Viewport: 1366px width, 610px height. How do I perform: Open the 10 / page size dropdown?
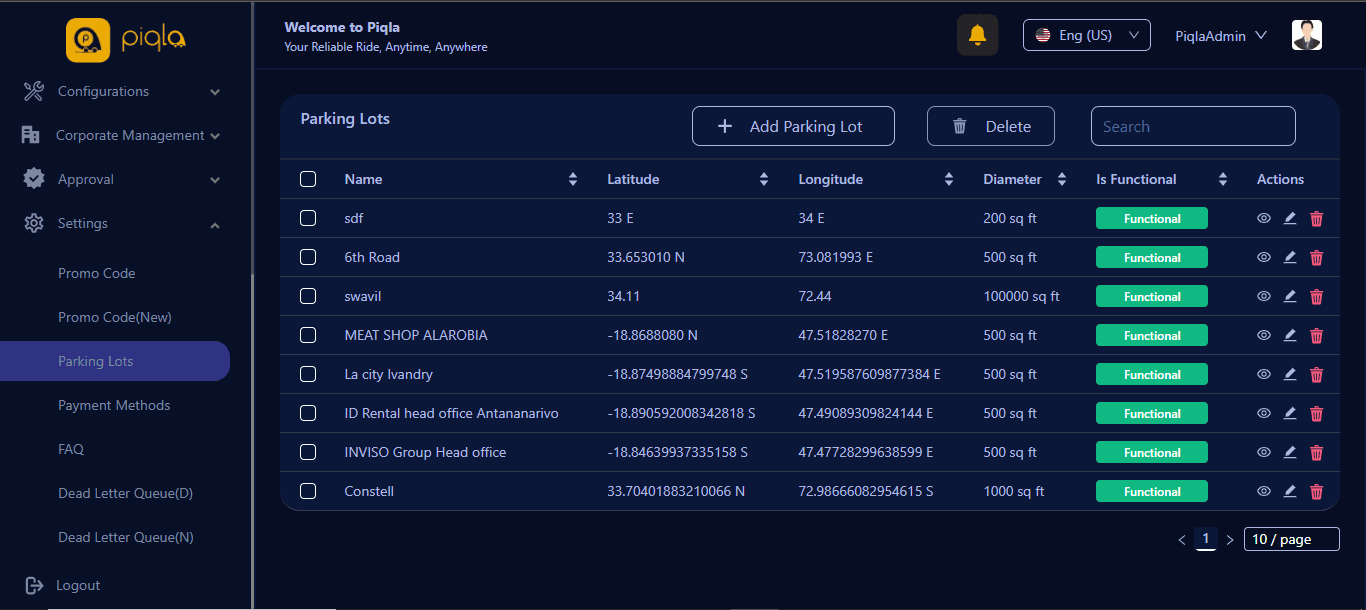pos(1292,539)
